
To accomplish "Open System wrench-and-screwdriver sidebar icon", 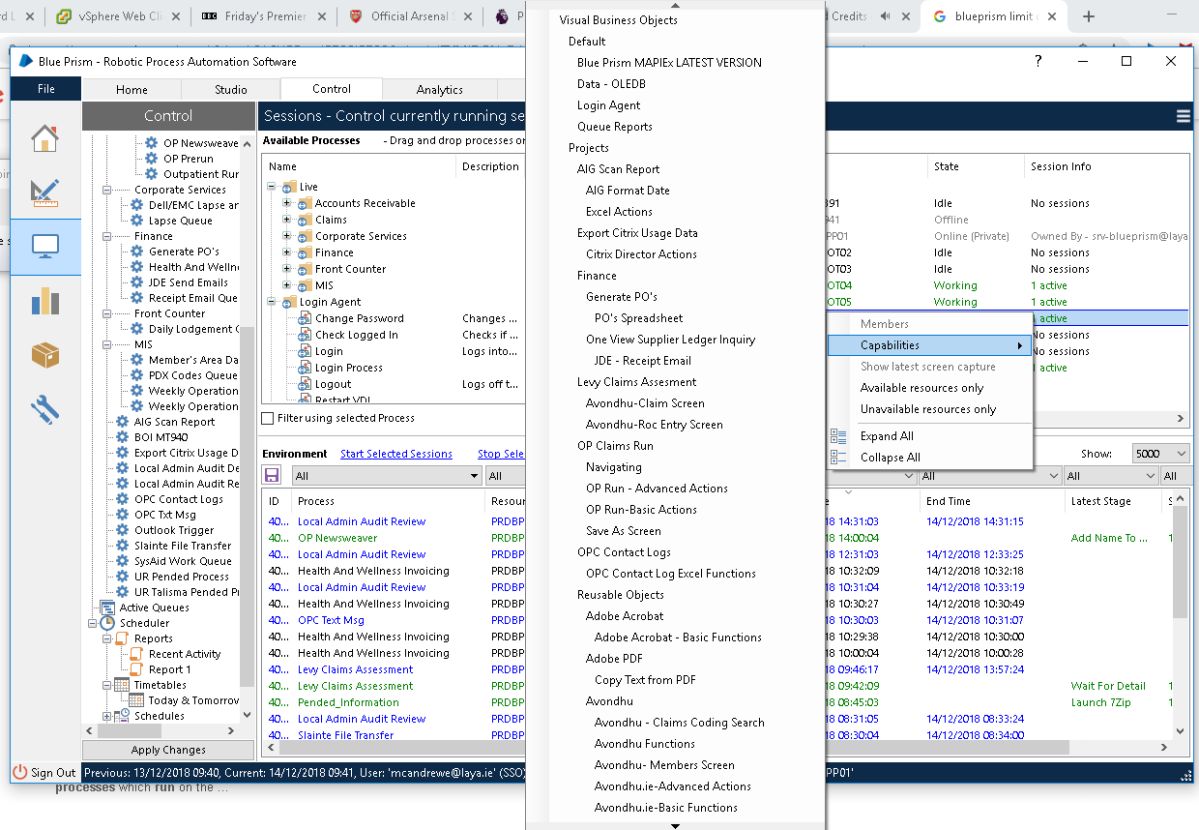I will [45, 409].
